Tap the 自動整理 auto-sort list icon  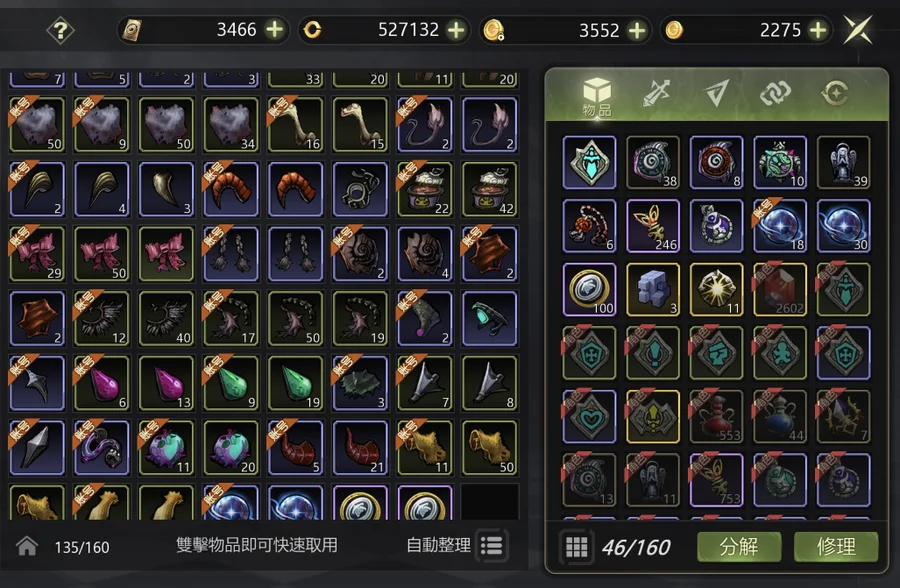tap(492, 546)
